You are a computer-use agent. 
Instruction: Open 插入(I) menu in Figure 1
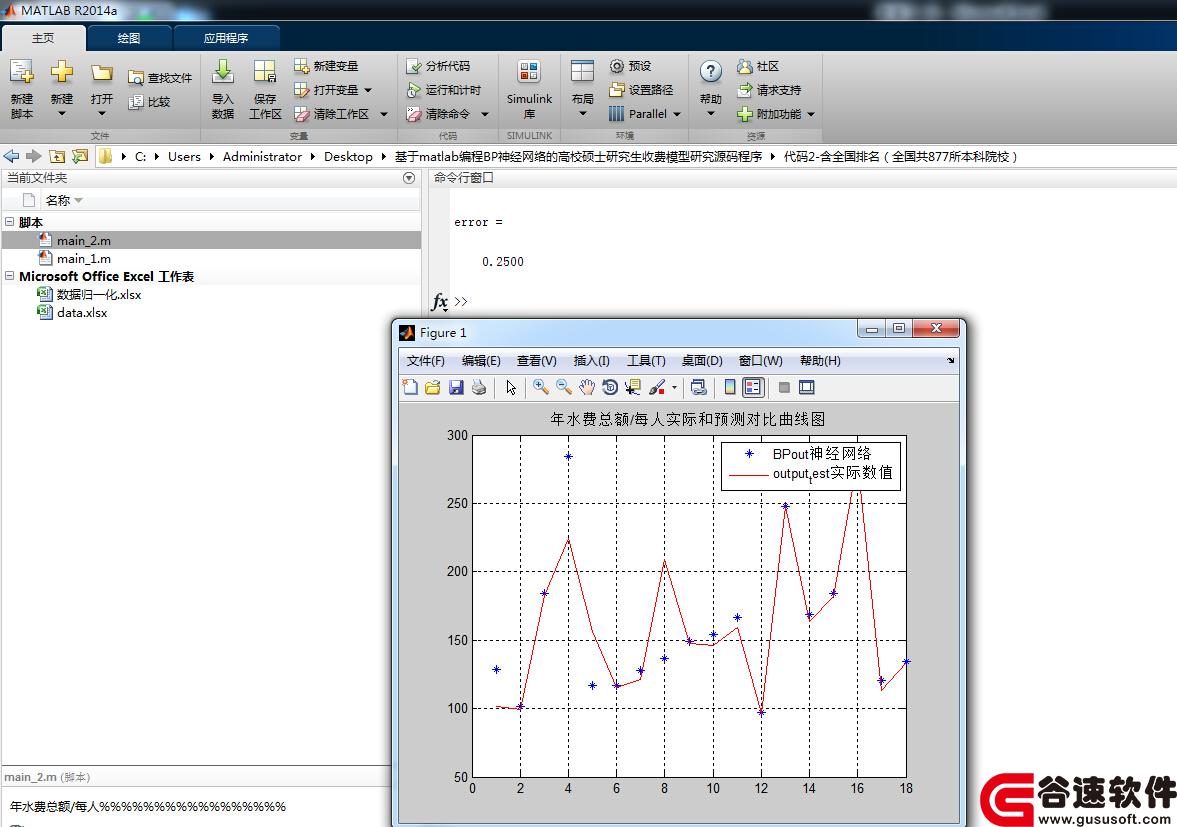[x=592, y=361]
